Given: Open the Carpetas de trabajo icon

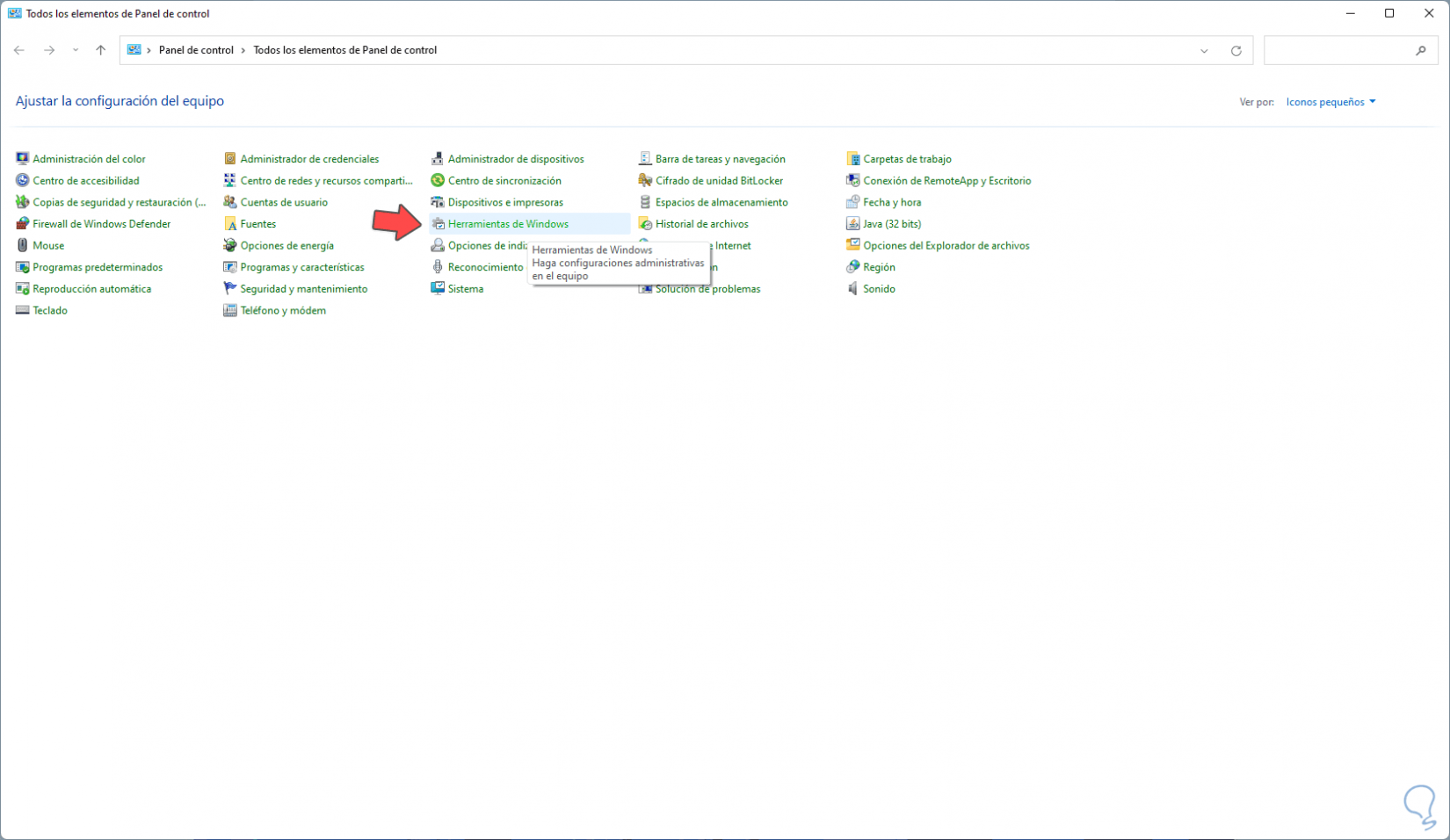Looking at the screenshot, I should pos(852,159).
